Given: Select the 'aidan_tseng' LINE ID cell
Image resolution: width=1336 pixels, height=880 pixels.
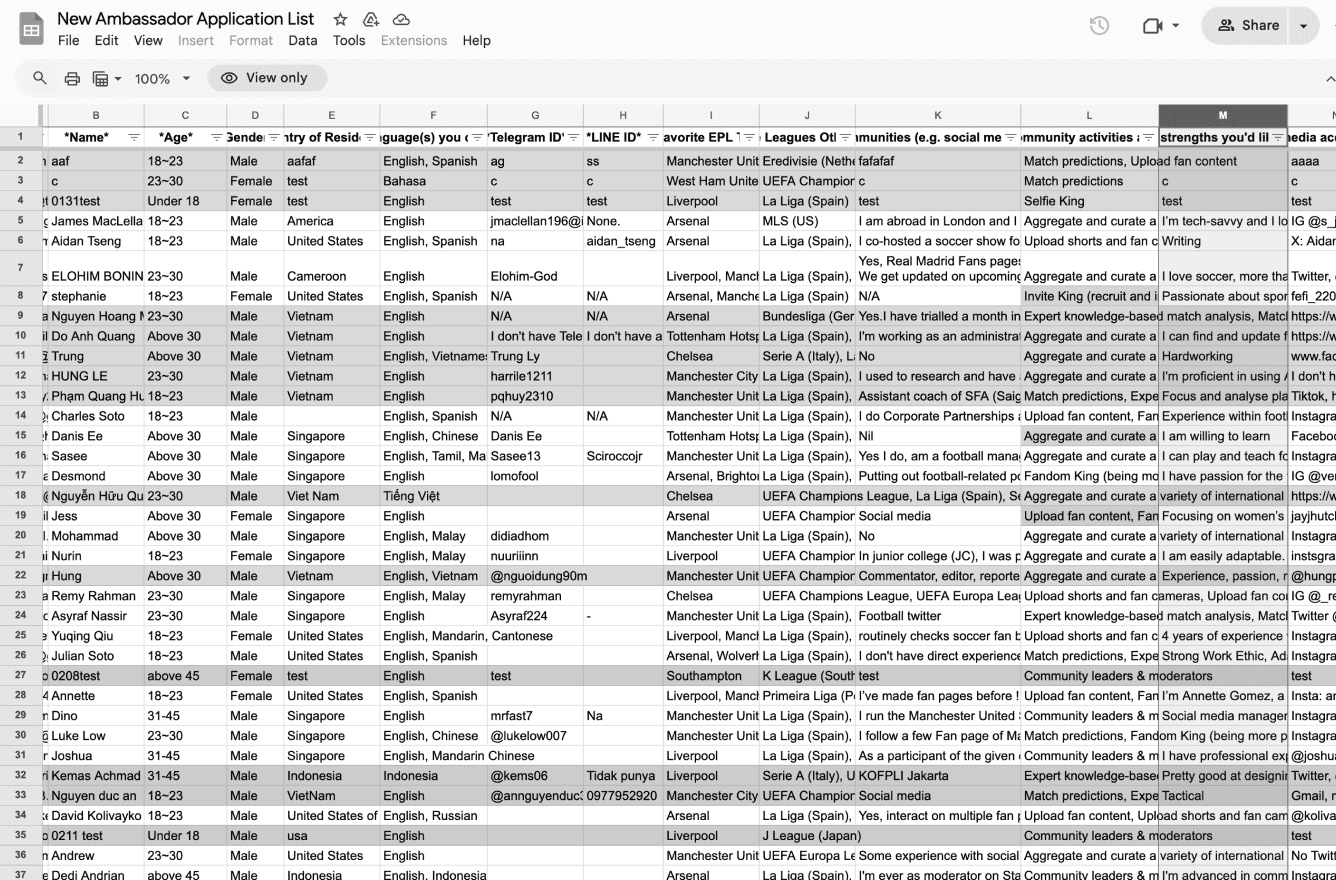Looking at the screenshot, I should 623,241.
